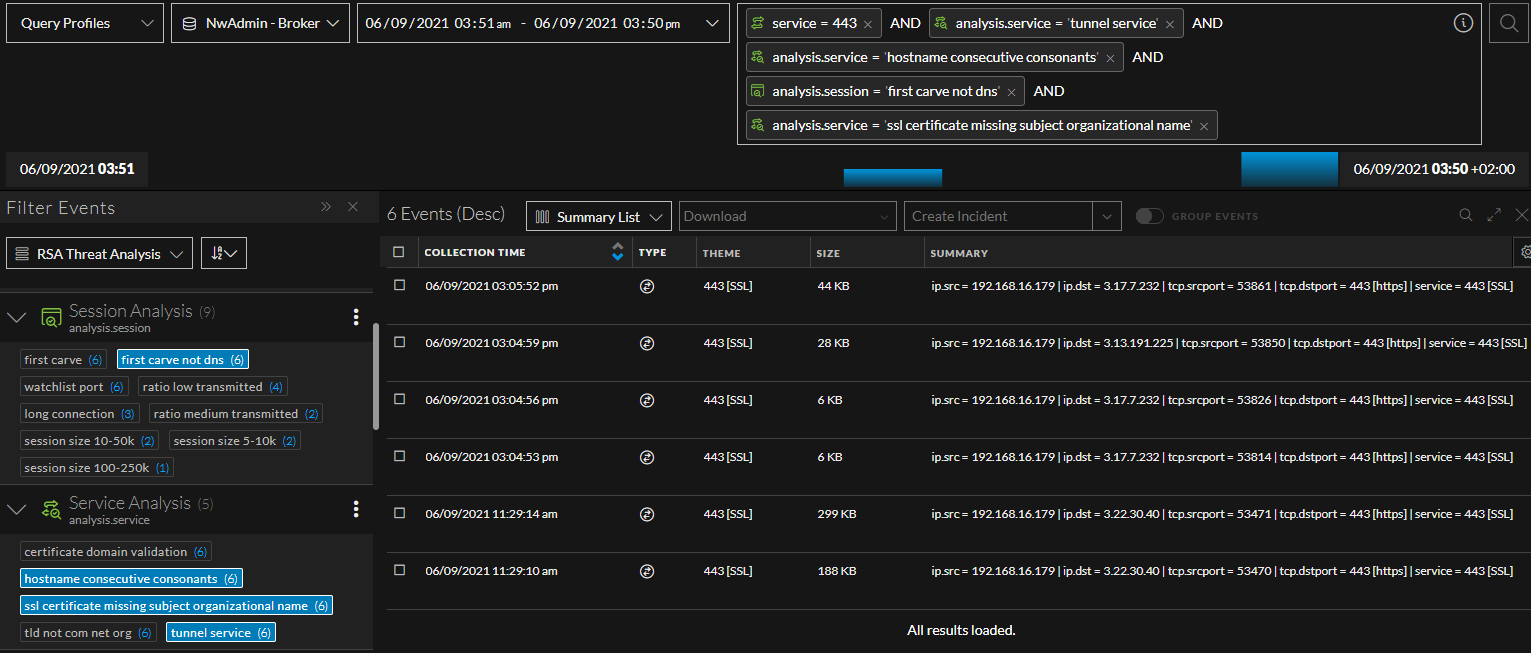Expand events panel to full view
The width and height of the screenshot is (1531, 653).
coord(1494,215)
